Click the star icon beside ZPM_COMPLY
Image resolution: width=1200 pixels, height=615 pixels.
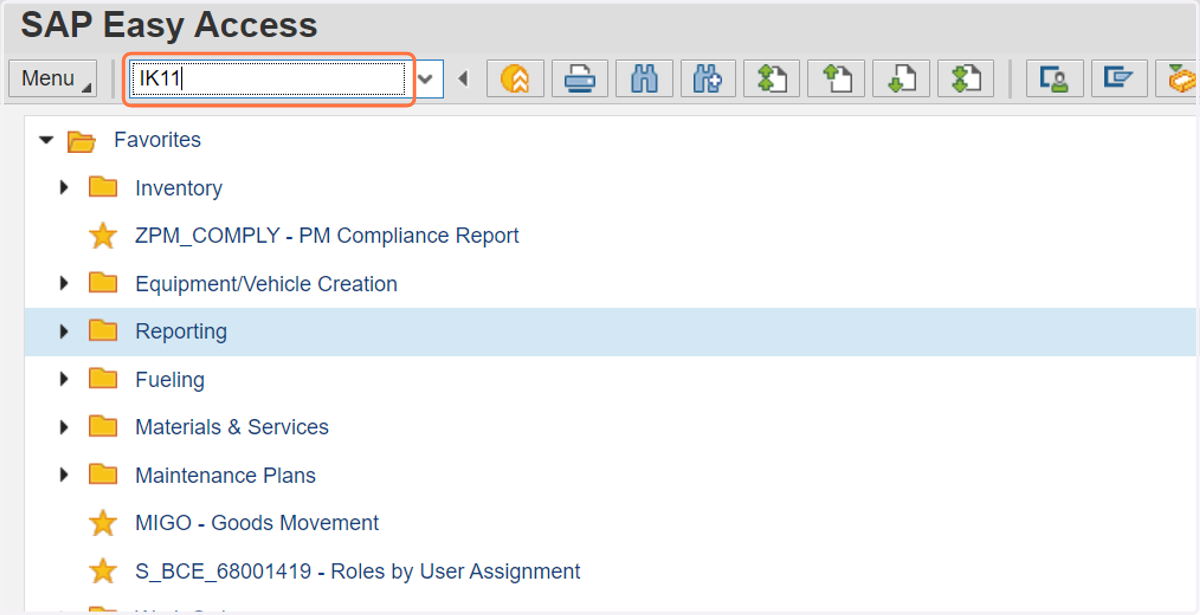103,236
